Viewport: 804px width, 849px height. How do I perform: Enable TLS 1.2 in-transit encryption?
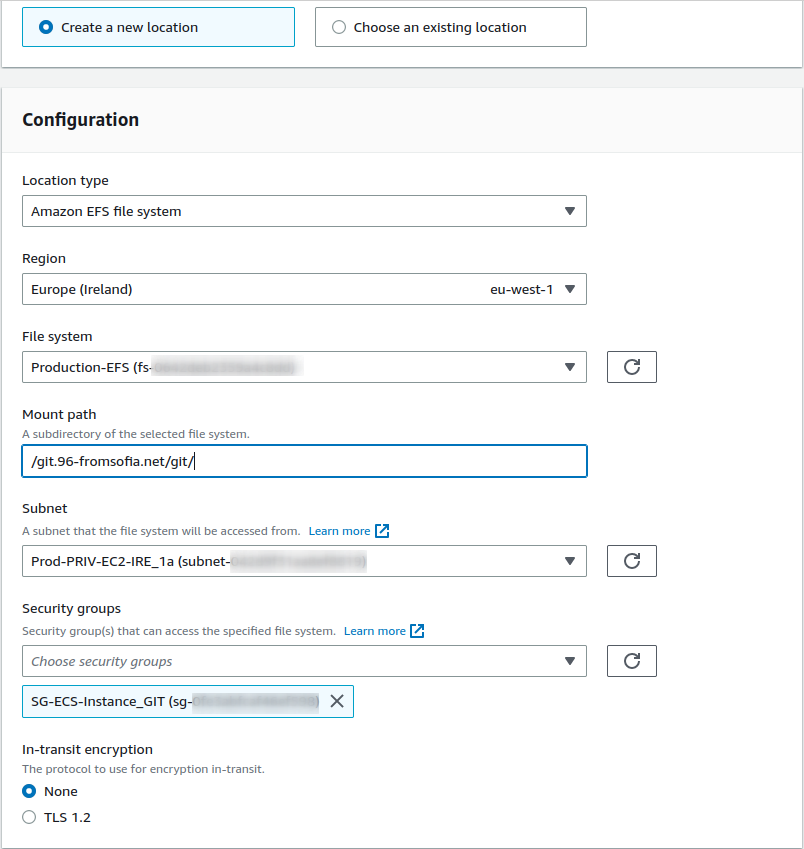(x=29, y=817)
